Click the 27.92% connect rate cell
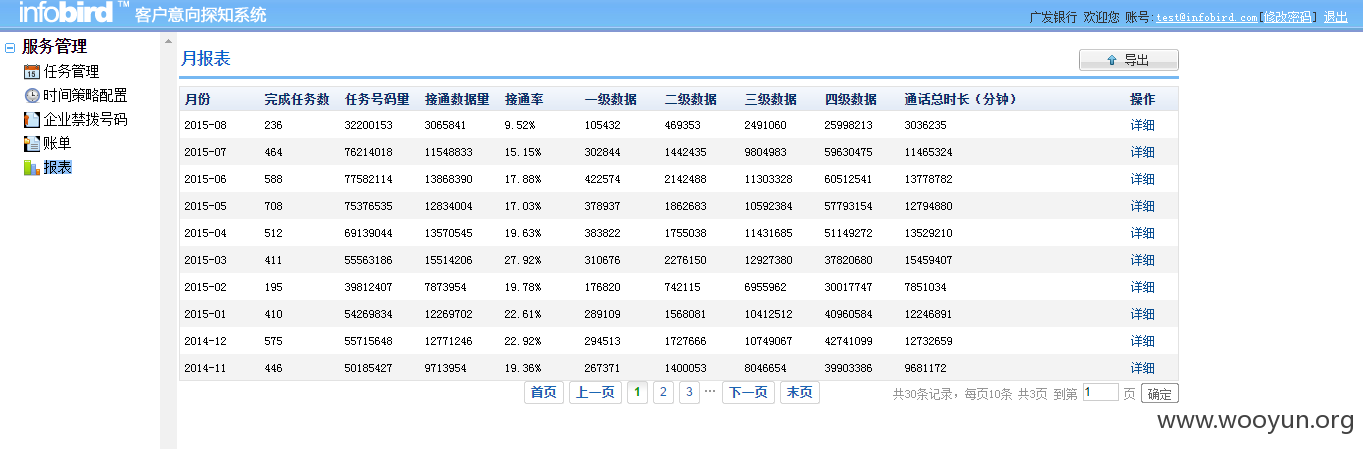Image resolution: width=1363 pixels, height=449 pixels. tap(523, 260)
